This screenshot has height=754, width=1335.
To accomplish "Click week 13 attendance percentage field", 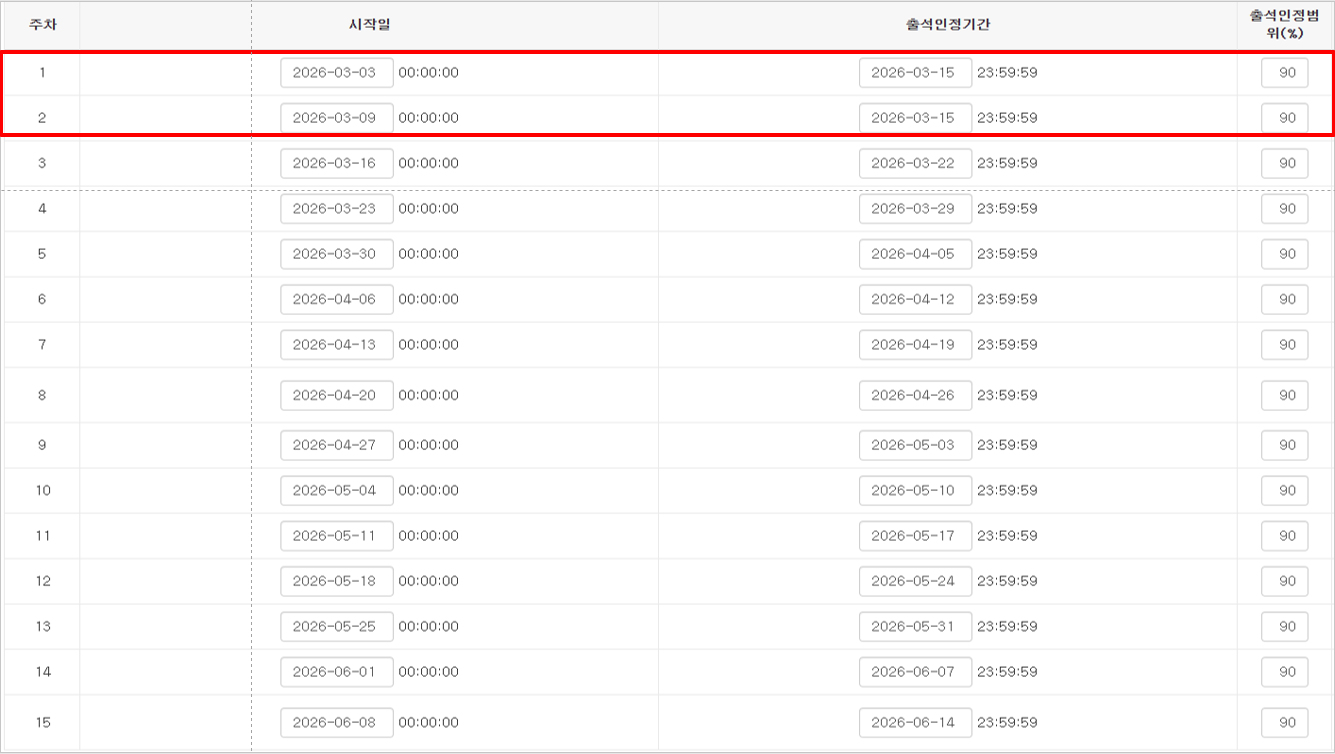I will 1285,627.
